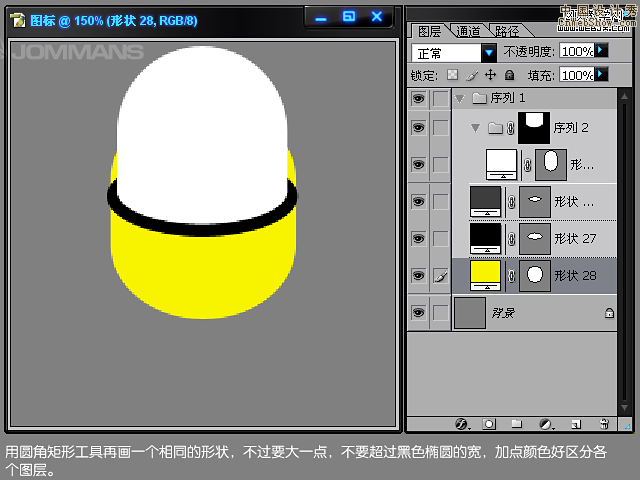Screen dimensions: 640x480
Task: Click the dark gray fill swatch thumbnail
Action: [485, 202]
